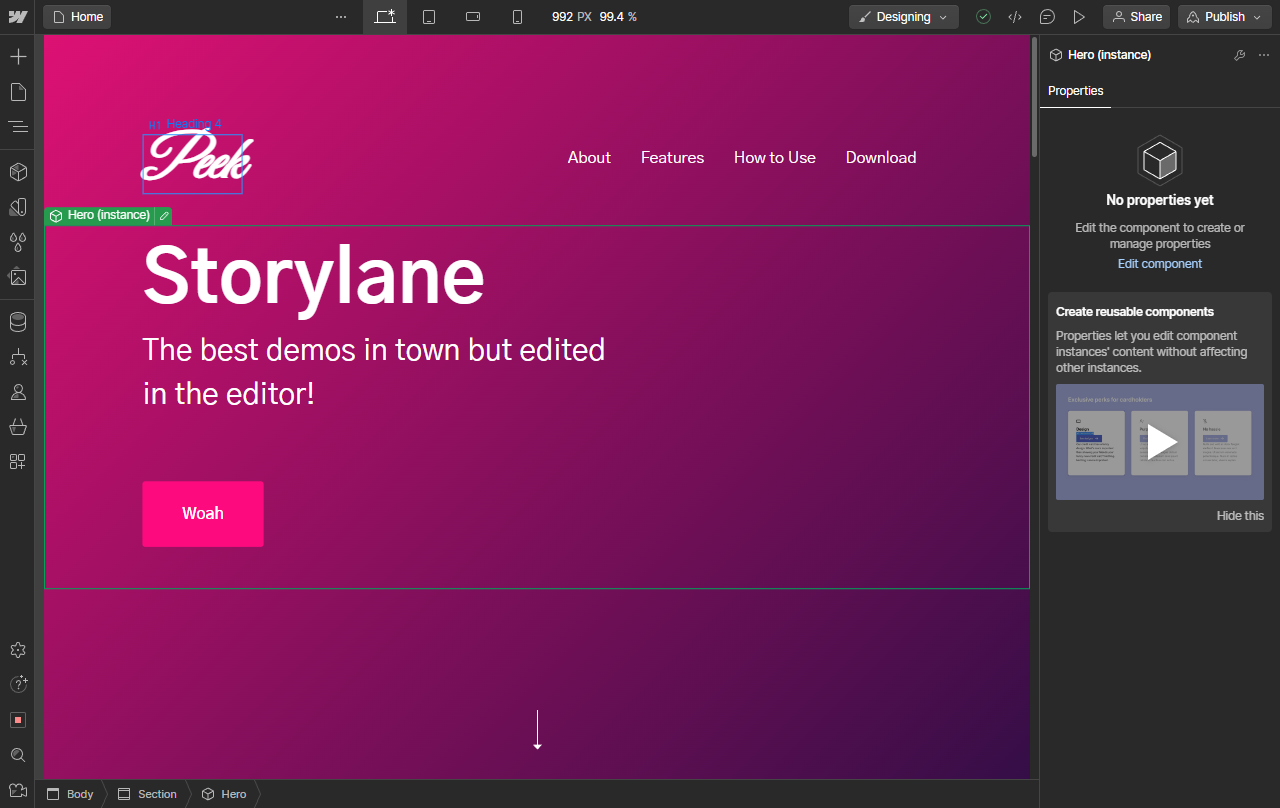Switch to tablet breakpoint
This screenshot has height=808, width=1280.
(x=429, y=17)
